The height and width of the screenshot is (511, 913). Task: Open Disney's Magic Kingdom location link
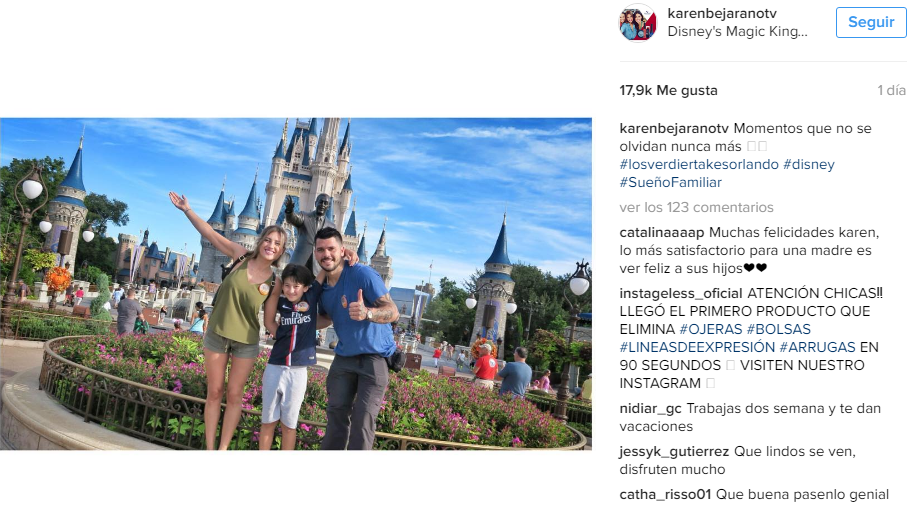[x=737, y=31]
